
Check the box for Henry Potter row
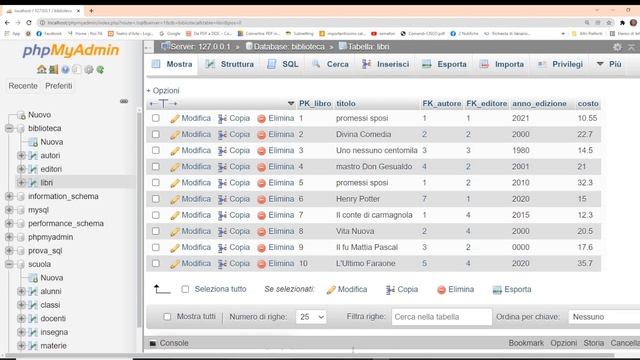156,199
